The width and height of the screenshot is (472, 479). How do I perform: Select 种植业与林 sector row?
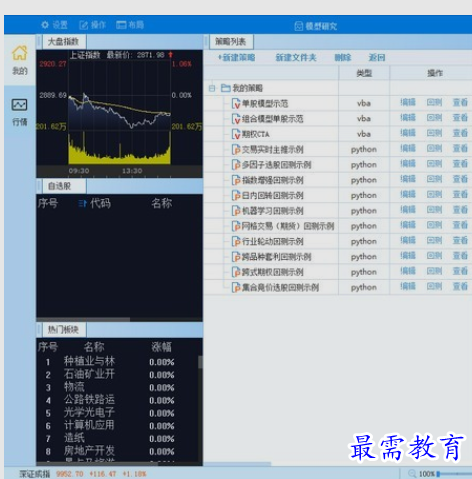point(117,362)
